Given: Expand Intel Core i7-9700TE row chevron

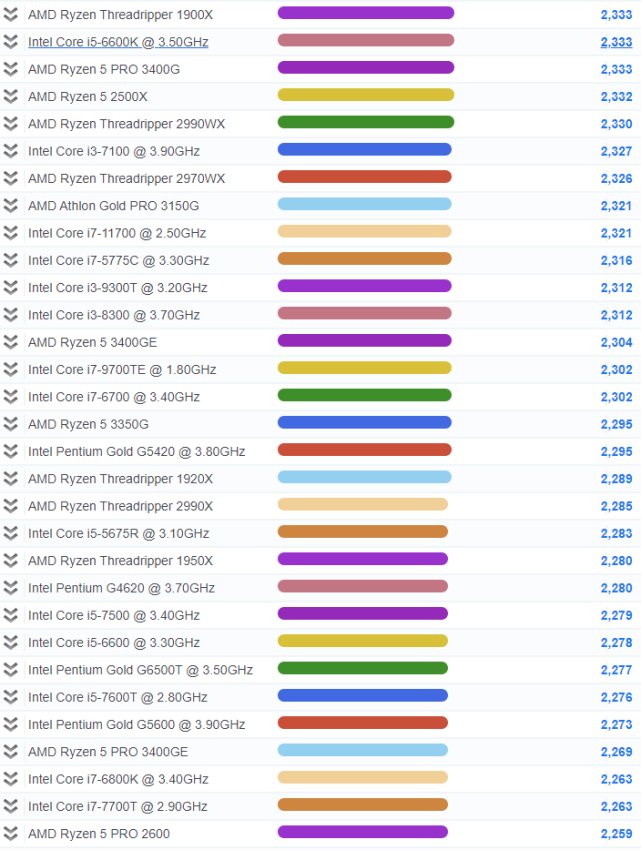Looking at the screenshot, I should pos(10,369).
